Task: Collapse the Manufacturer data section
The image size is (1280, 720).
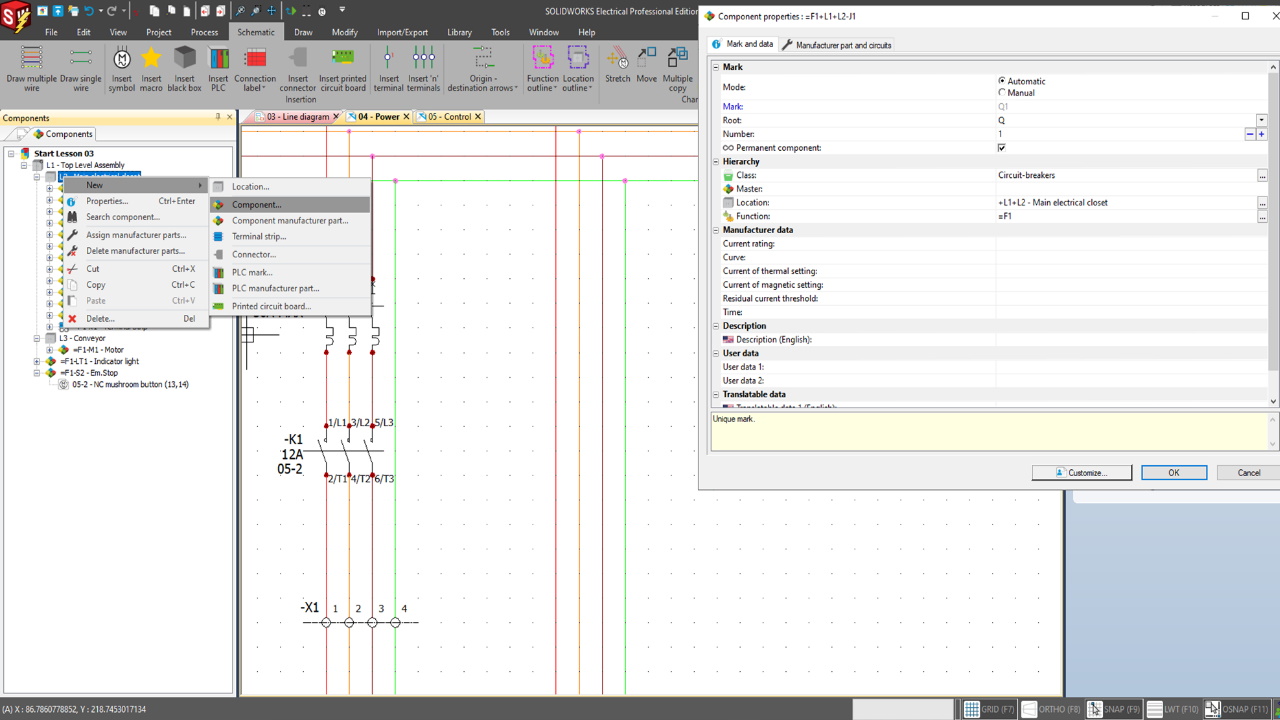Action: point(716,230)
